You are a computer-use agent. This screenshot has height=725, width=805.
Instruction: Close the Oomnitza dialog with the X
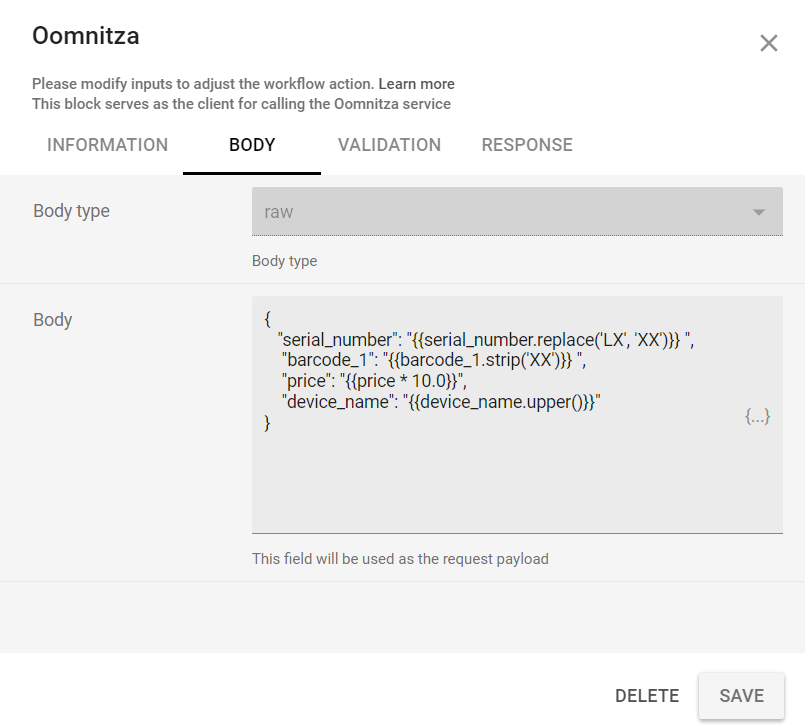pos(768,43)
